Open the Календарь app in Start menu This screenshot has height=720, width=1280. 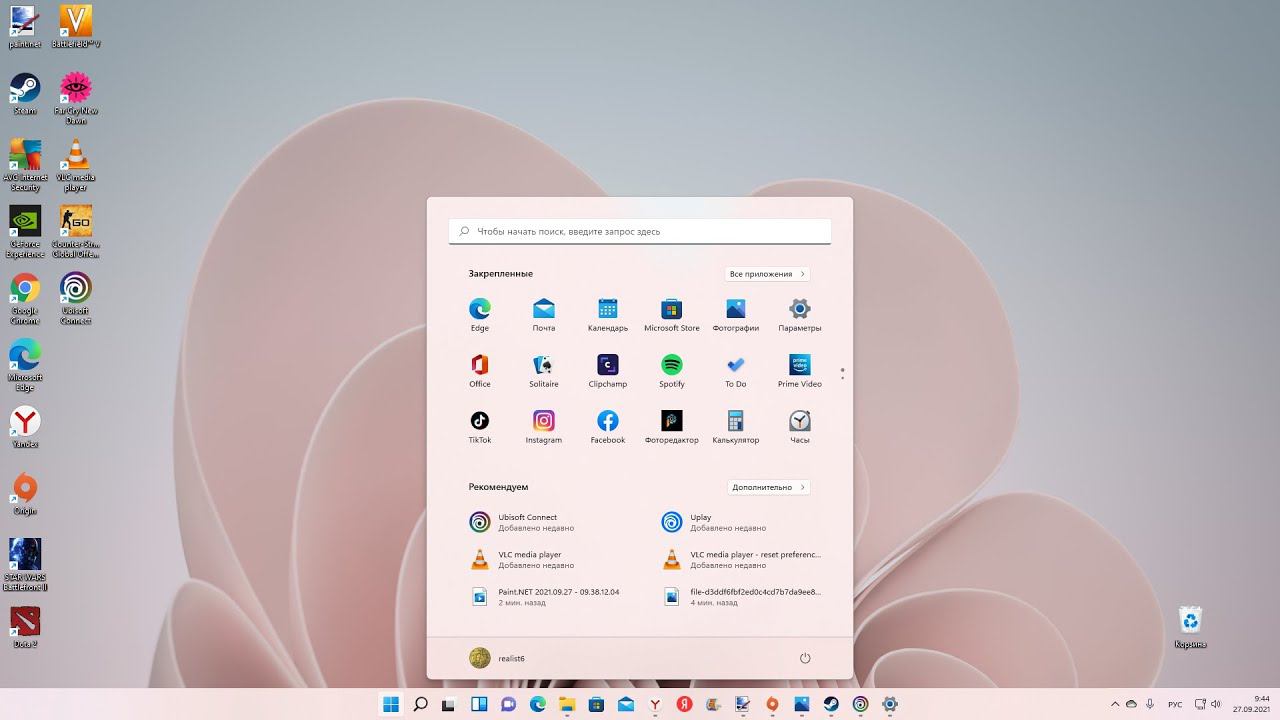click(x=608, y=314)
